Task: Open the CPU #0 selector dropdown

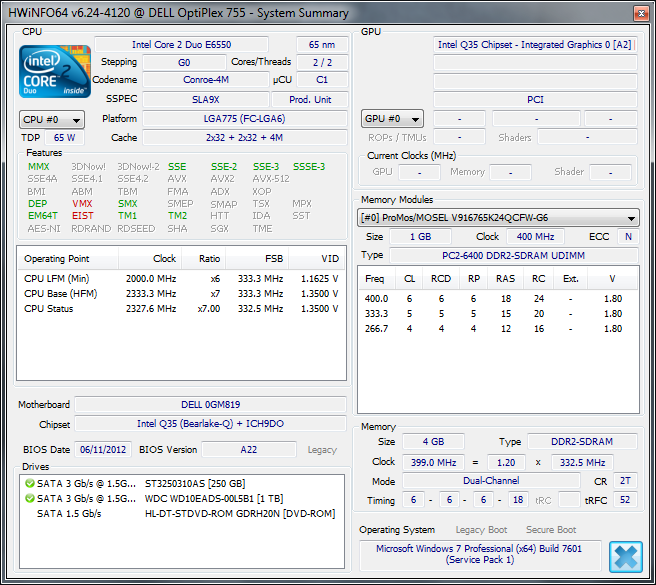Action: pyautogui.click(x=52, y=120)
